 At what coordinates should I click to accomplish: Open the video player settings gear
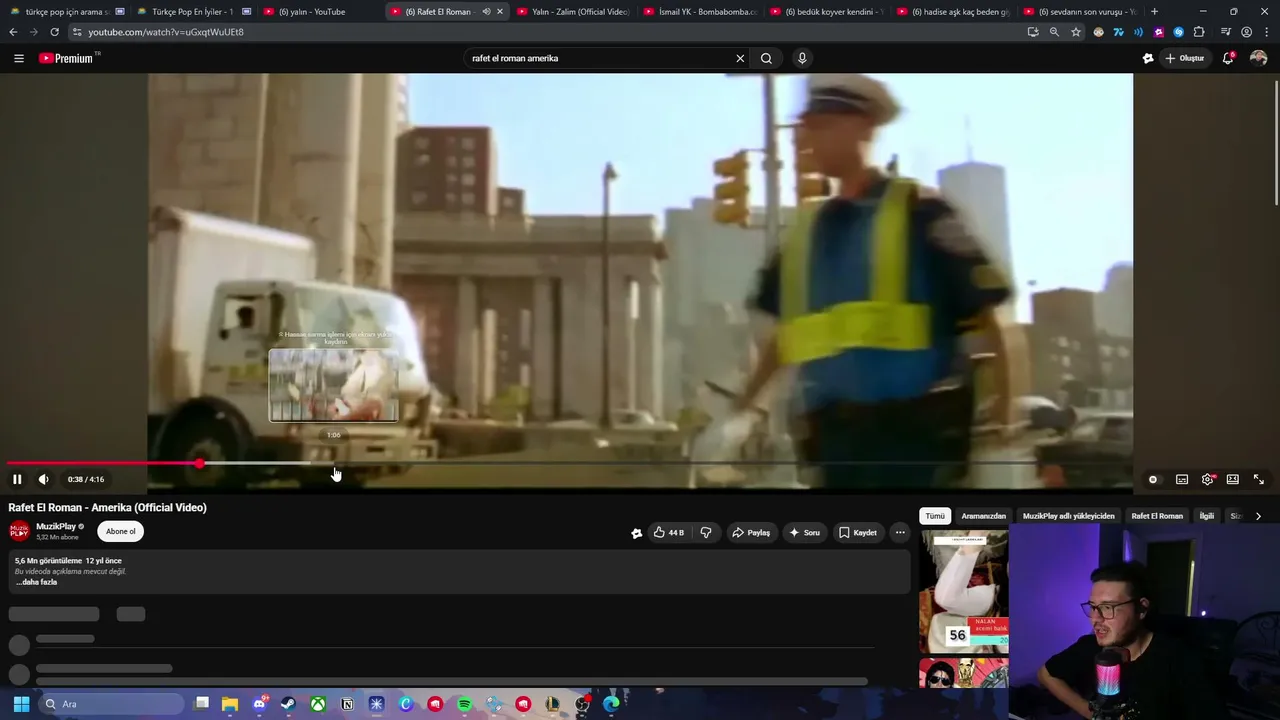pos(1208,479)
